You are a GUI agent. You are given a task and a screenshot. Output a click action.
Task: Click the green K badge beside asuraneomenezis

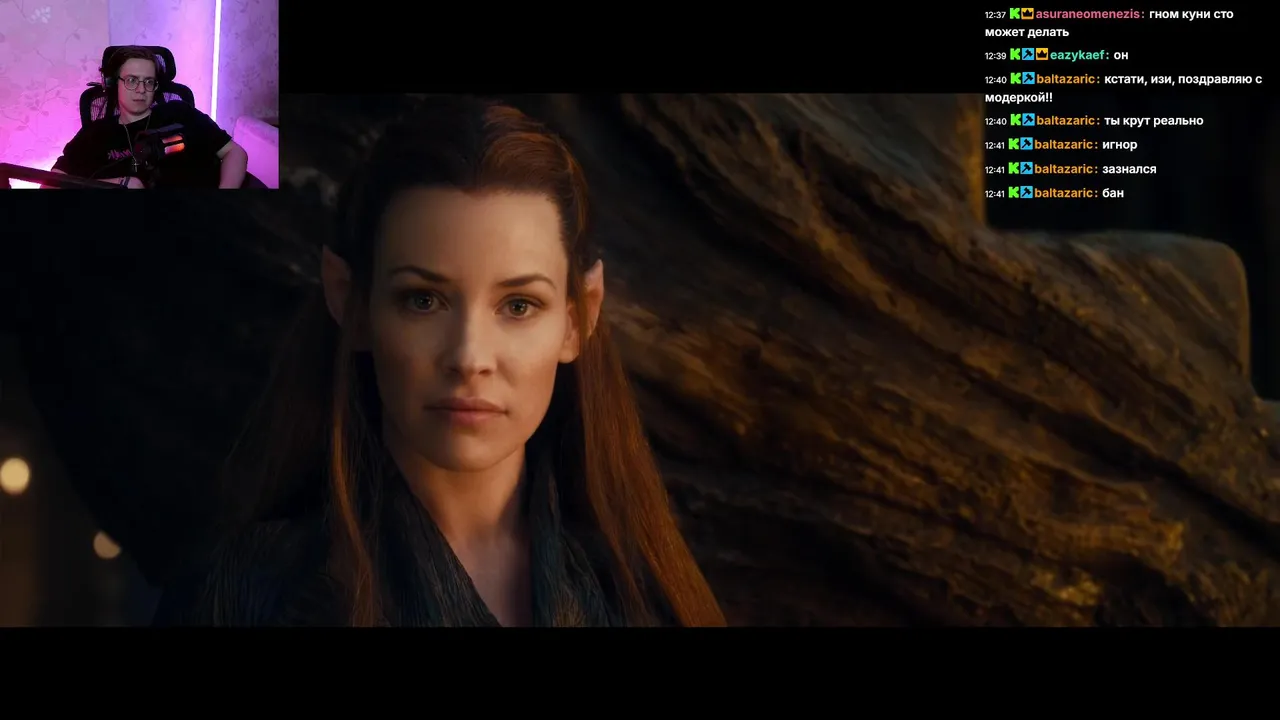click(x=1015, y=14)
